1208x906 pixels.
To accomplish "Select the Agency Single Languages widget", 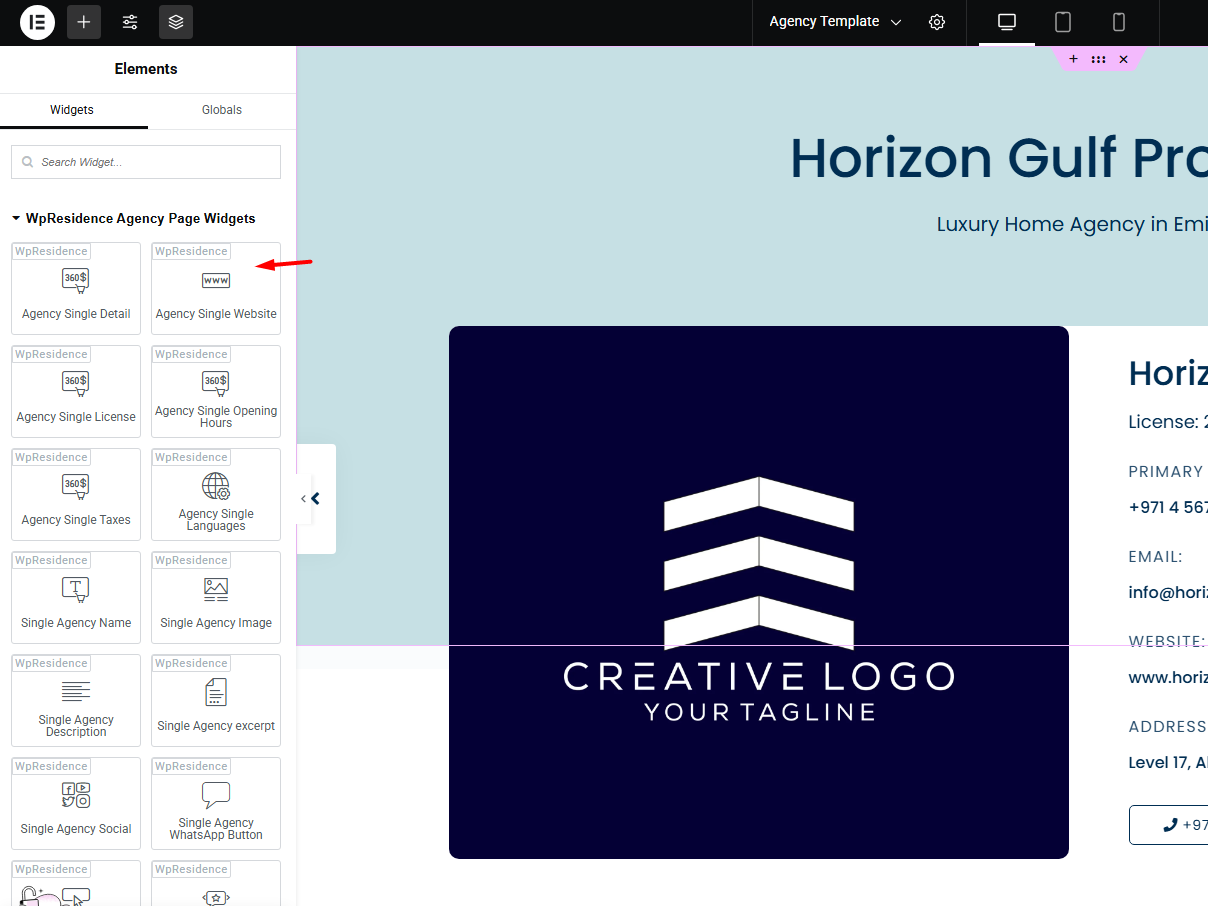I will pos(216,497).
